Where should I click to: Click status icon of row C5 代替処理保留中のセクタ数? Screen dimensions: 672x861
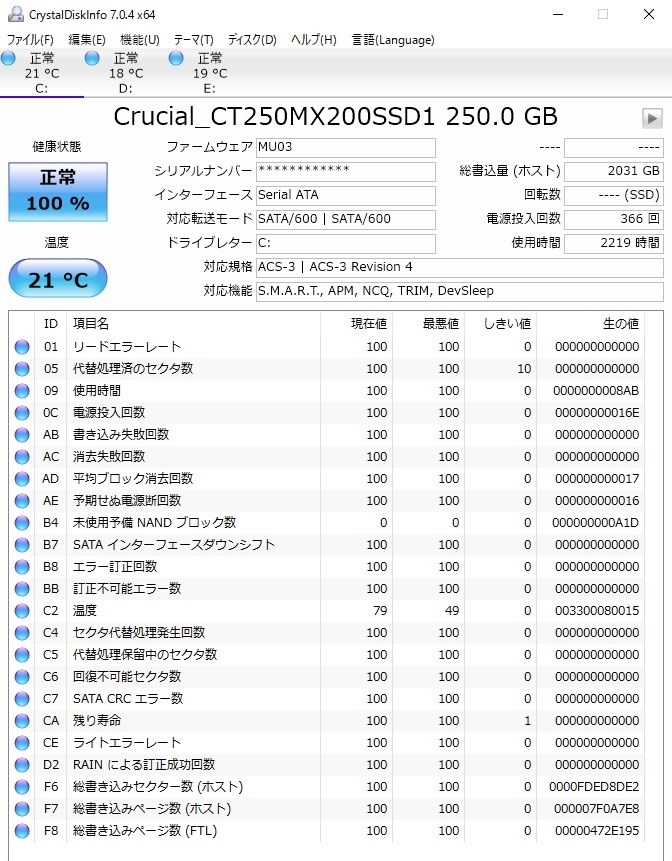(x=22, y=655)
